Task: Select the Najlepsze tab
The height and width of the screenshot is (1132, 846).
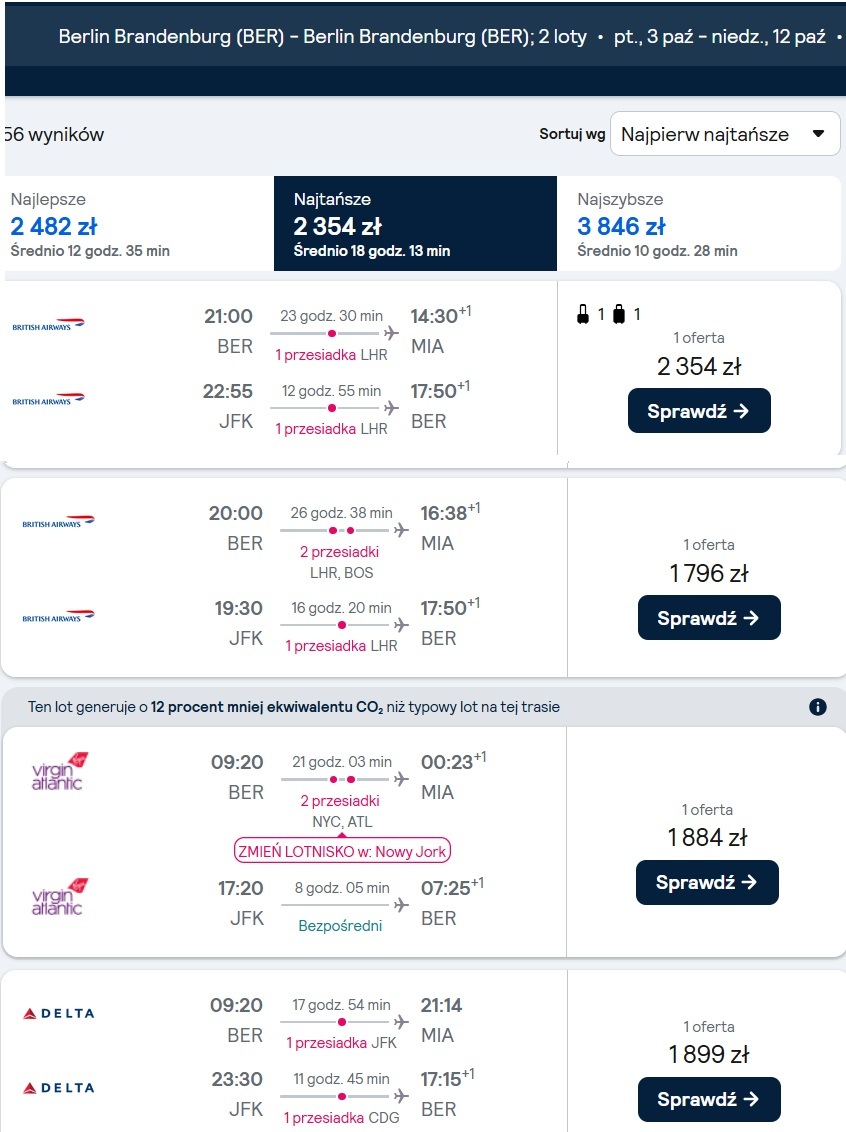Action: coord(139,224)
